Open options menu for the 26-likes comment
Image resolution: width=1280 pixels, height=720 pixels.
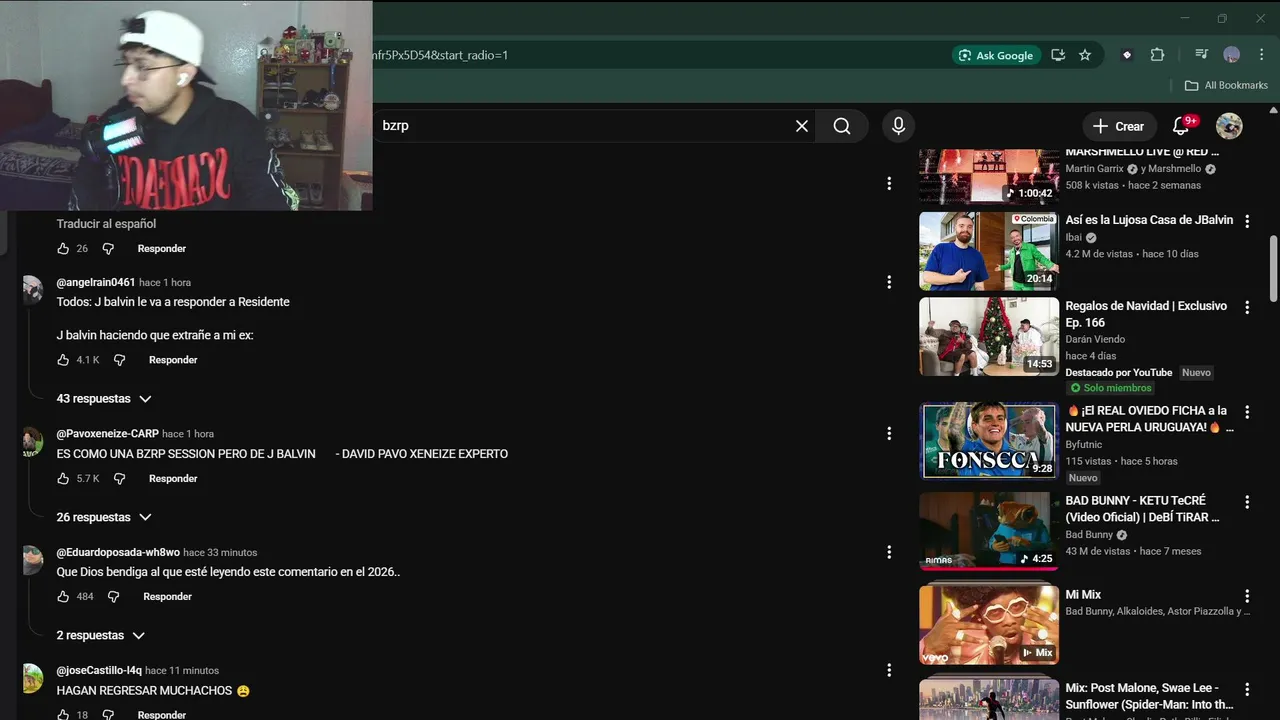(x=889, y=183)
